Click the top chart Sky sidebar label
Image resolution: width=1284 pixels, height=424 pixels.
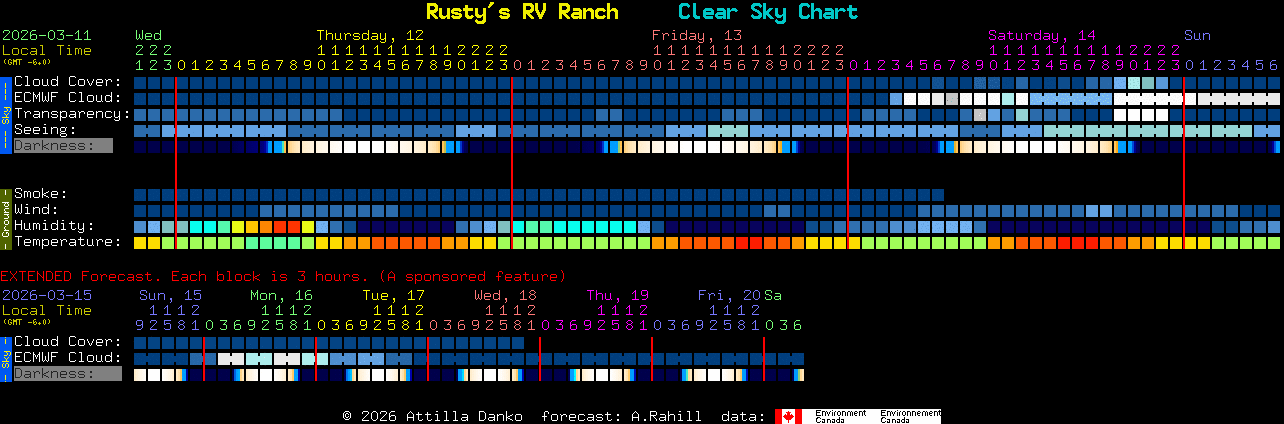pyautogui.click(x=5, y=114)
